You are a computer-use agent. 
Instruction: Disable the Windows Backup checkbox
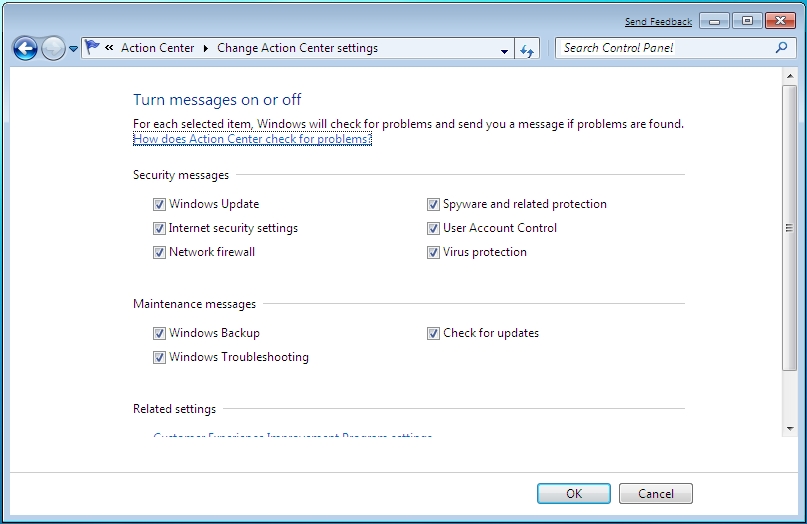(x=160, y=334)
